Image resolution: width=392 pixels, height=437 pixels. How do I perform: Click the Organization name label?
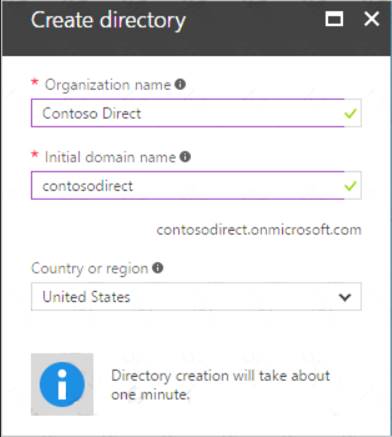(108, 85)
